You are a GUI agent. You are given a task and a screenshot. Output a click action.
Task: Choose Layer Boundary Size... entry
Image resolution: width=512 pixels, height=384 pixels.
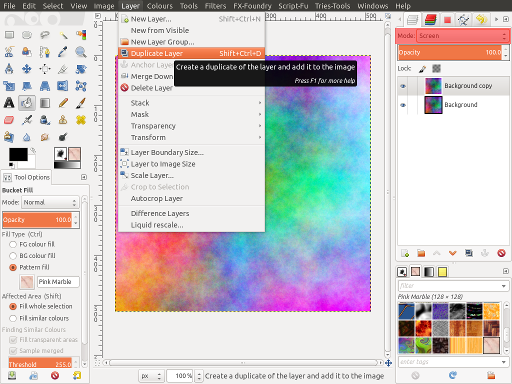pyautogui.click(x=192, y=152)
